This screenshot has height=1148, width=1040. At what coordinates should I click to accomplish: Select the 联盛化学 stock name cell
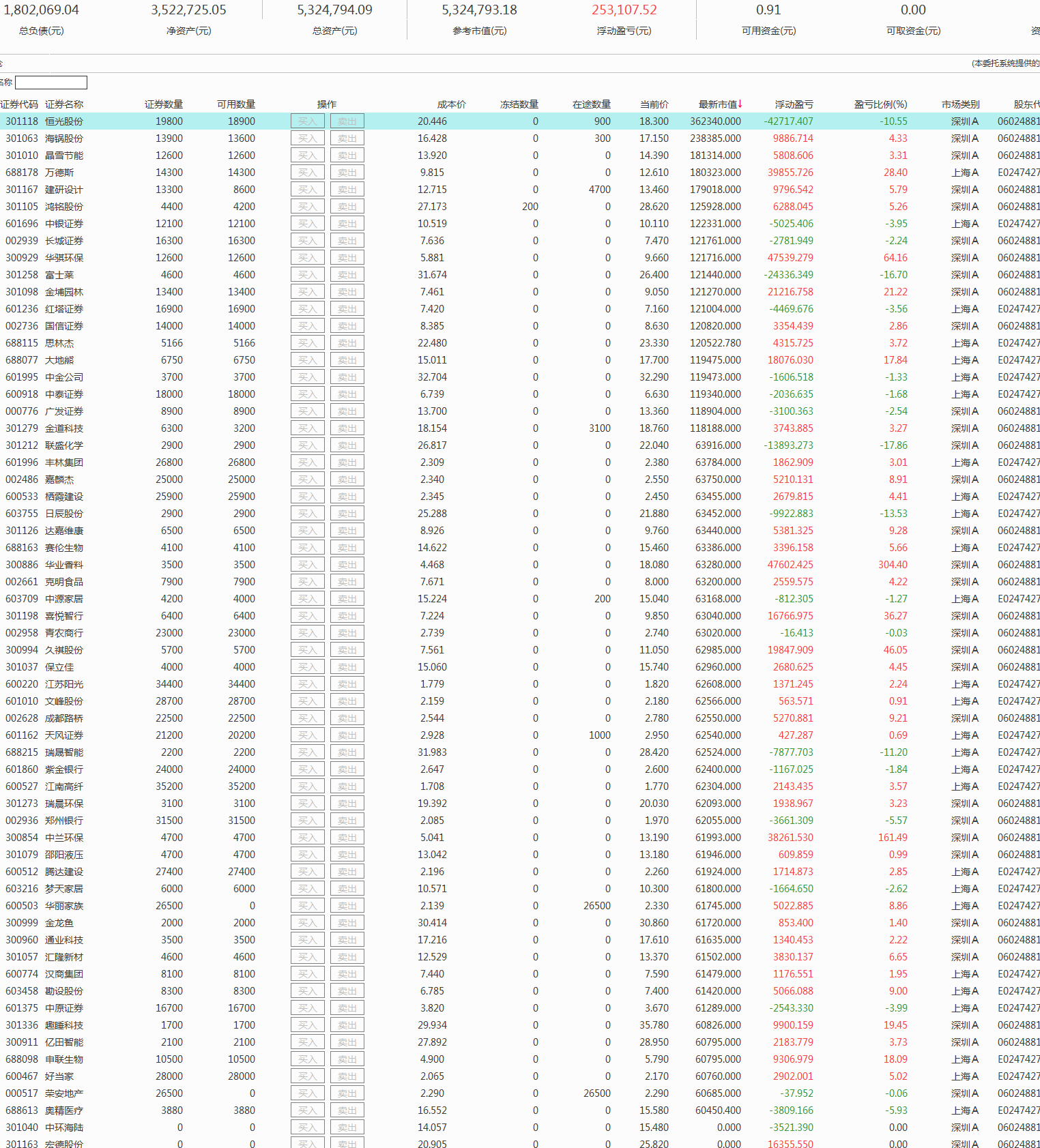pyautogui.click(x=64, y=445)
